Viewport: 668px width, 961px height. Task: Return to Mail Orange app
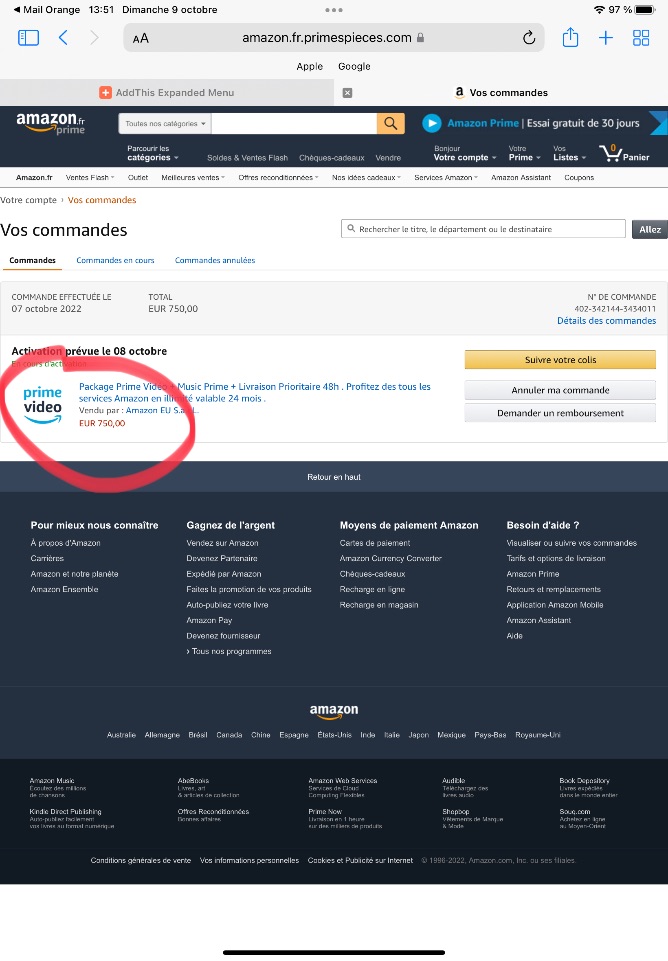pos(47,10)
